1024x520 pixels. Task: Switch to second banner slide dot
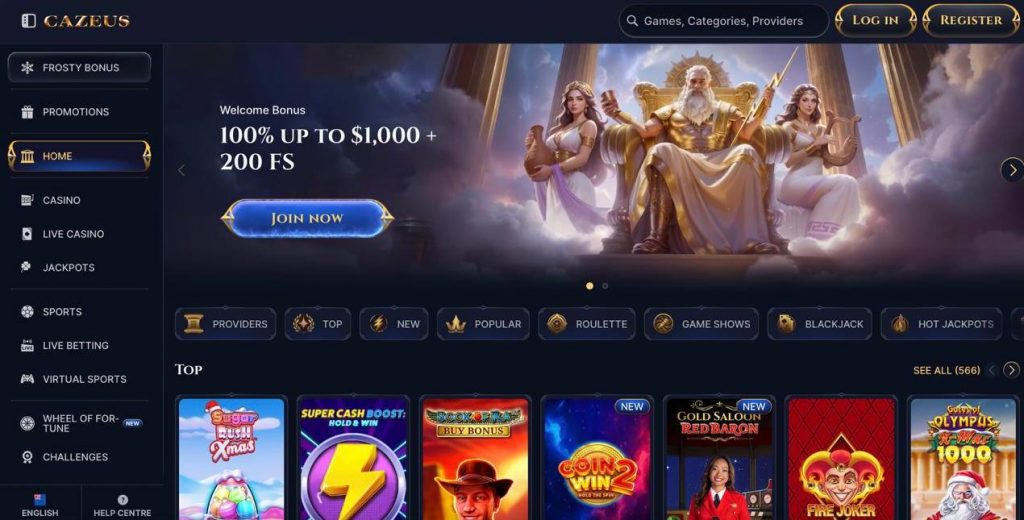click(x=605, y=286)
